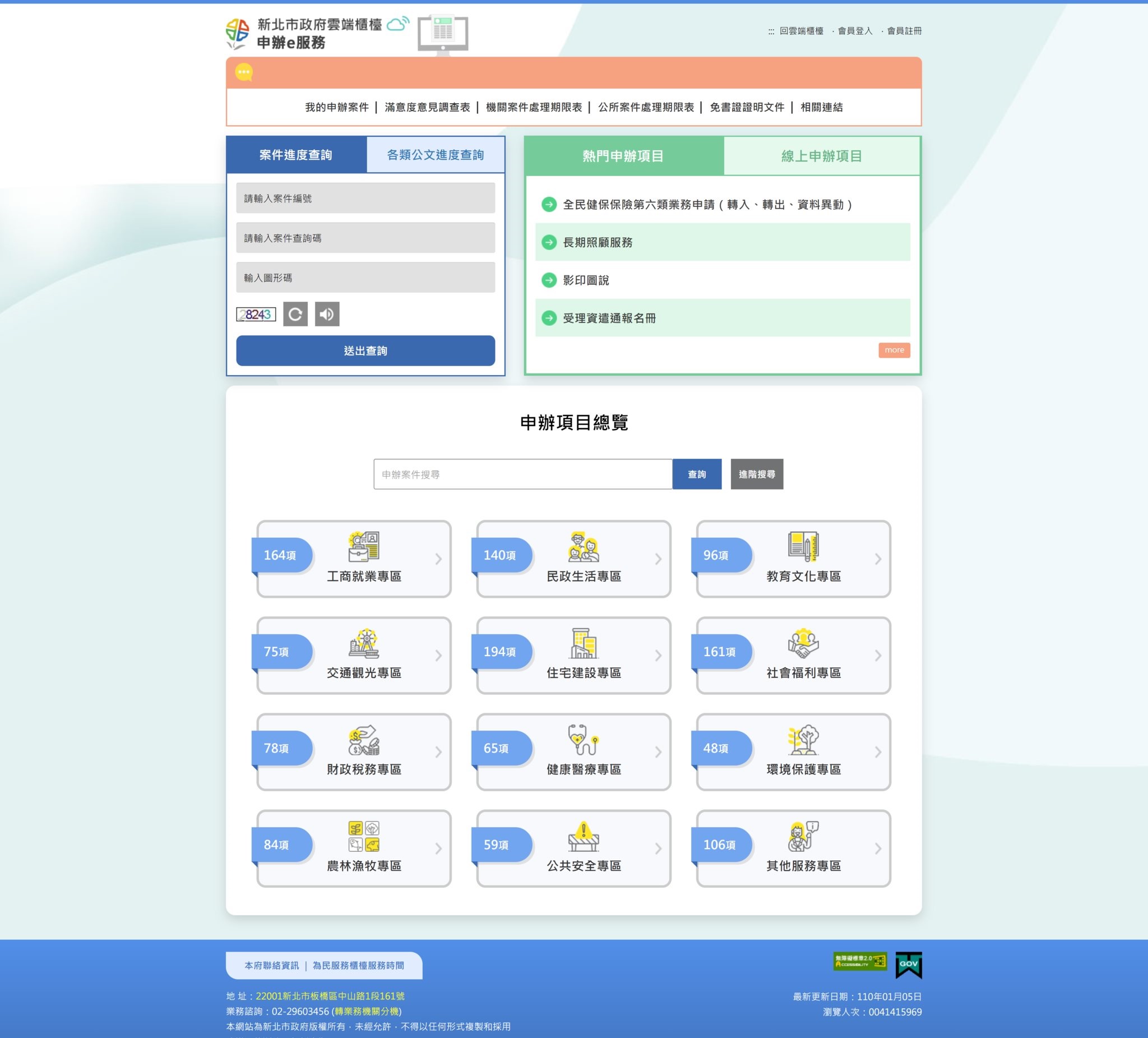Go to 會員註冊 member registration

point(904,31)
